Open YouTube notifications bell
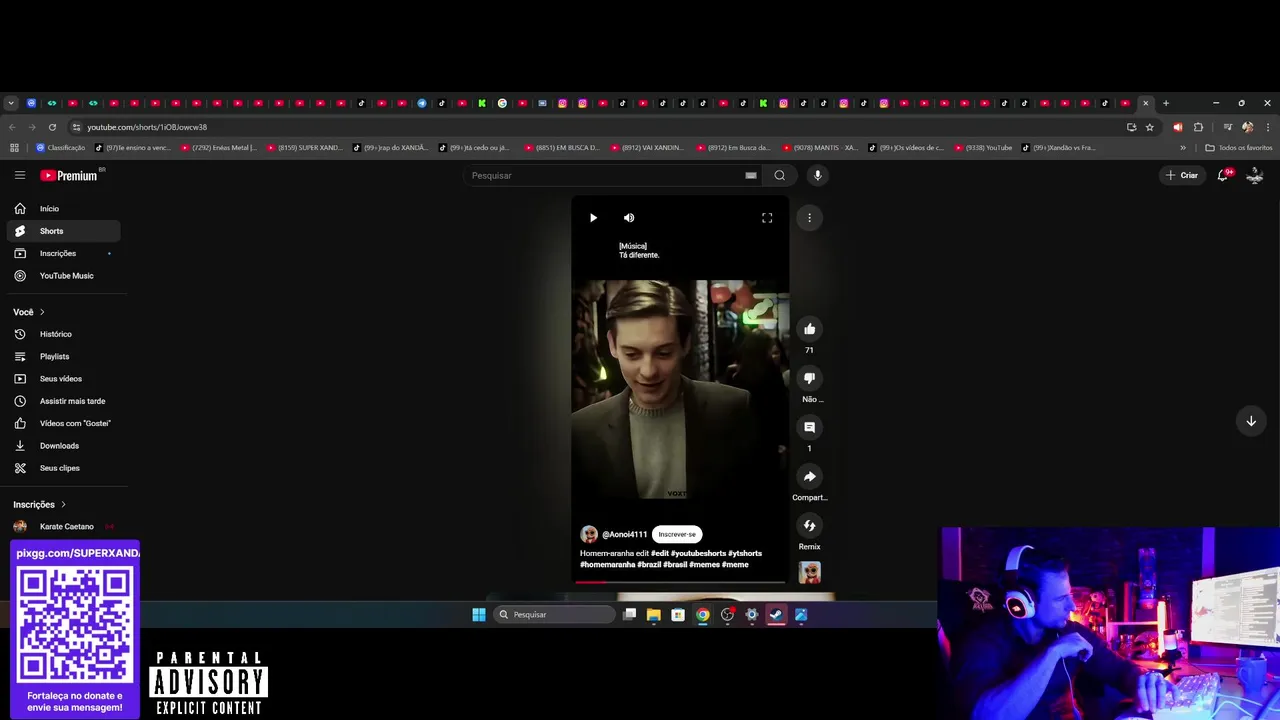 point(1223,175)
